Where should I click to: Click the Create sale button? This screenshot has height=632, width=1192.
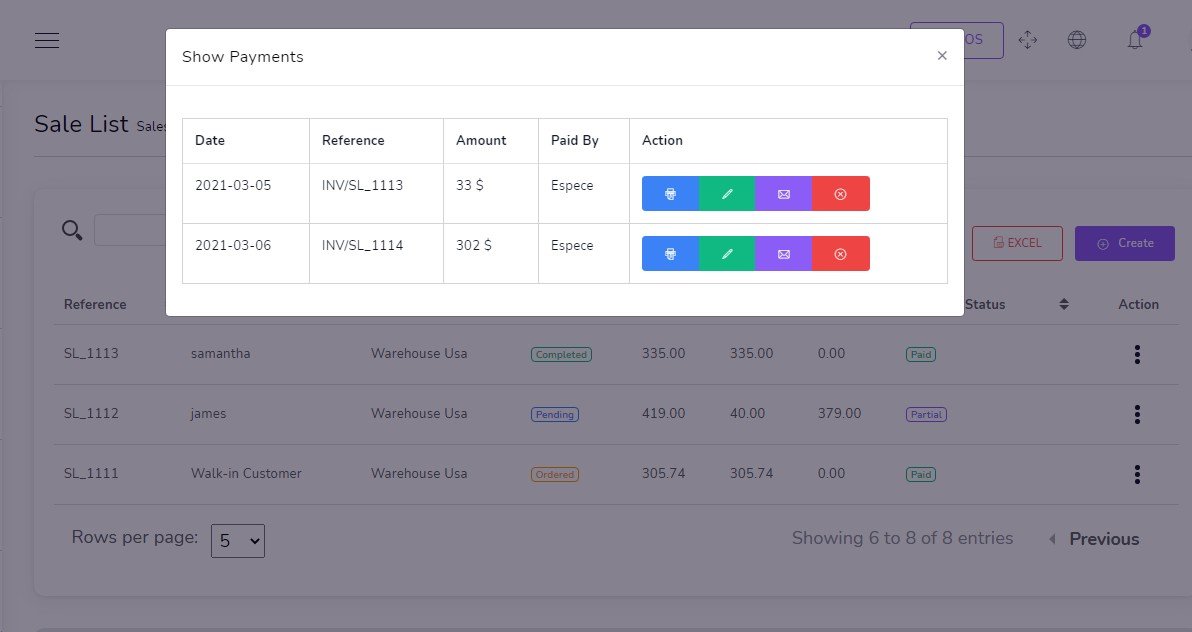pyautogui.click(x=1124, y=243)
